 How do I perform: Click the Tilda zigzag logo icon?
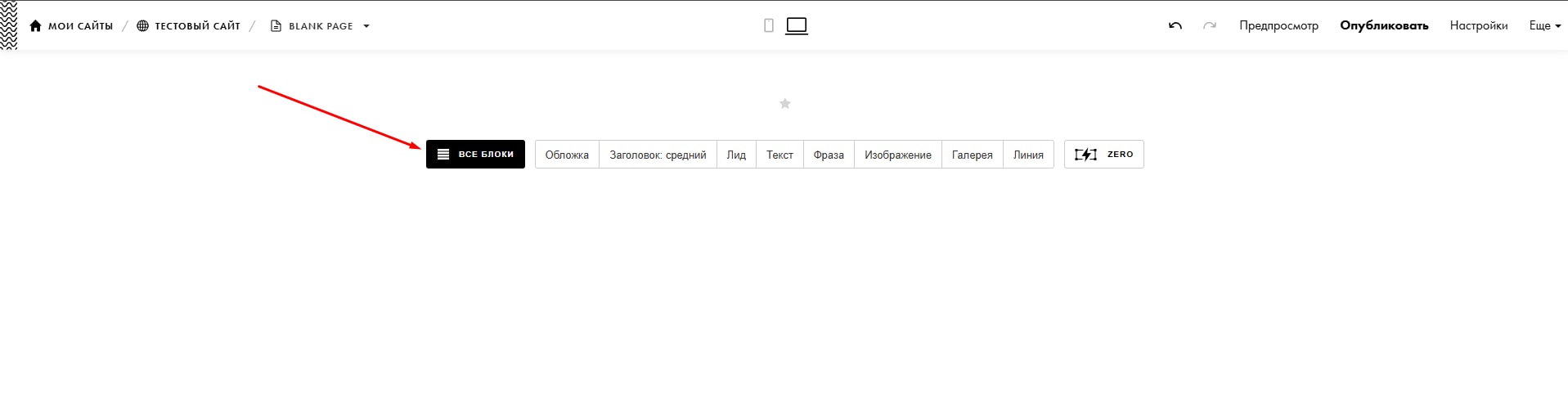9,25
